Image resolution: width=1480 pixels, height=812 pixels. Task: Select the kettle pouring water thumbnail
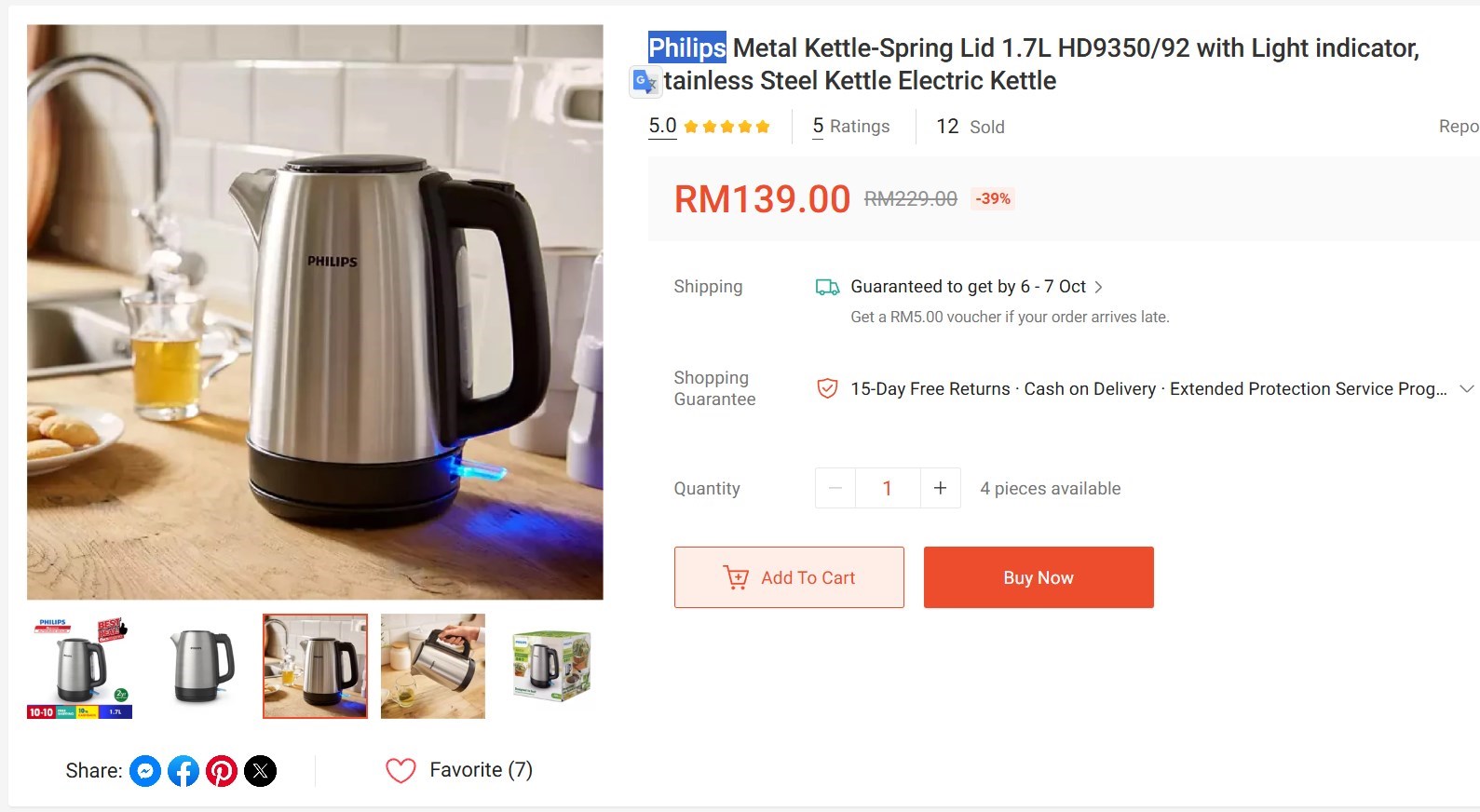[433, 666]
